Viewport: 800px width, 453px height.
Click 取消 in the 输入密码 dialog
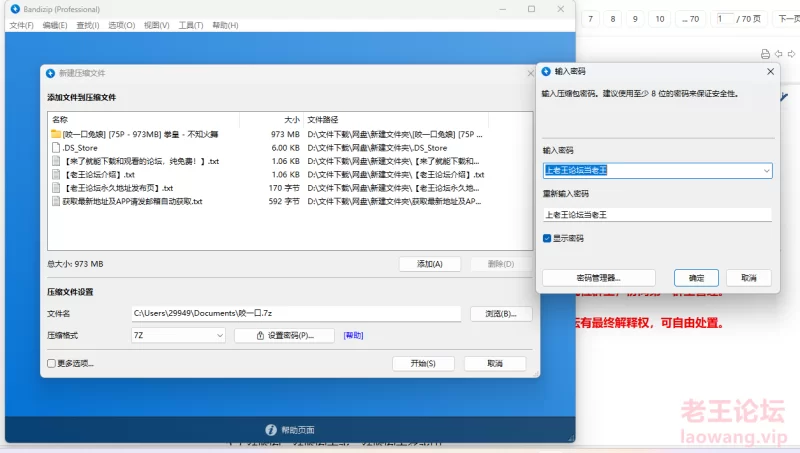[x=748, y=278]
